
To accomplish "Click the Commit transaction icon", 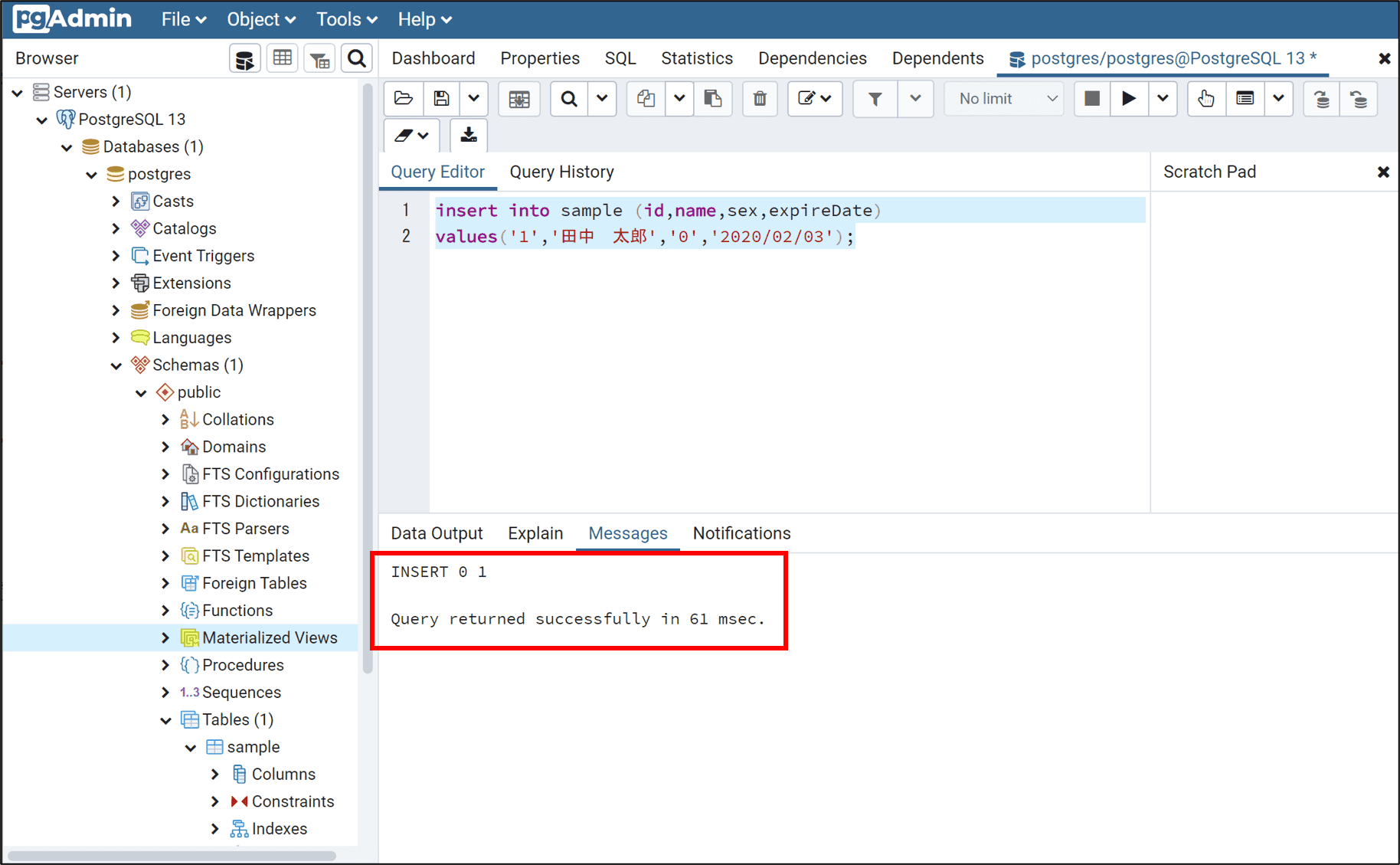I will point(1322,99).
